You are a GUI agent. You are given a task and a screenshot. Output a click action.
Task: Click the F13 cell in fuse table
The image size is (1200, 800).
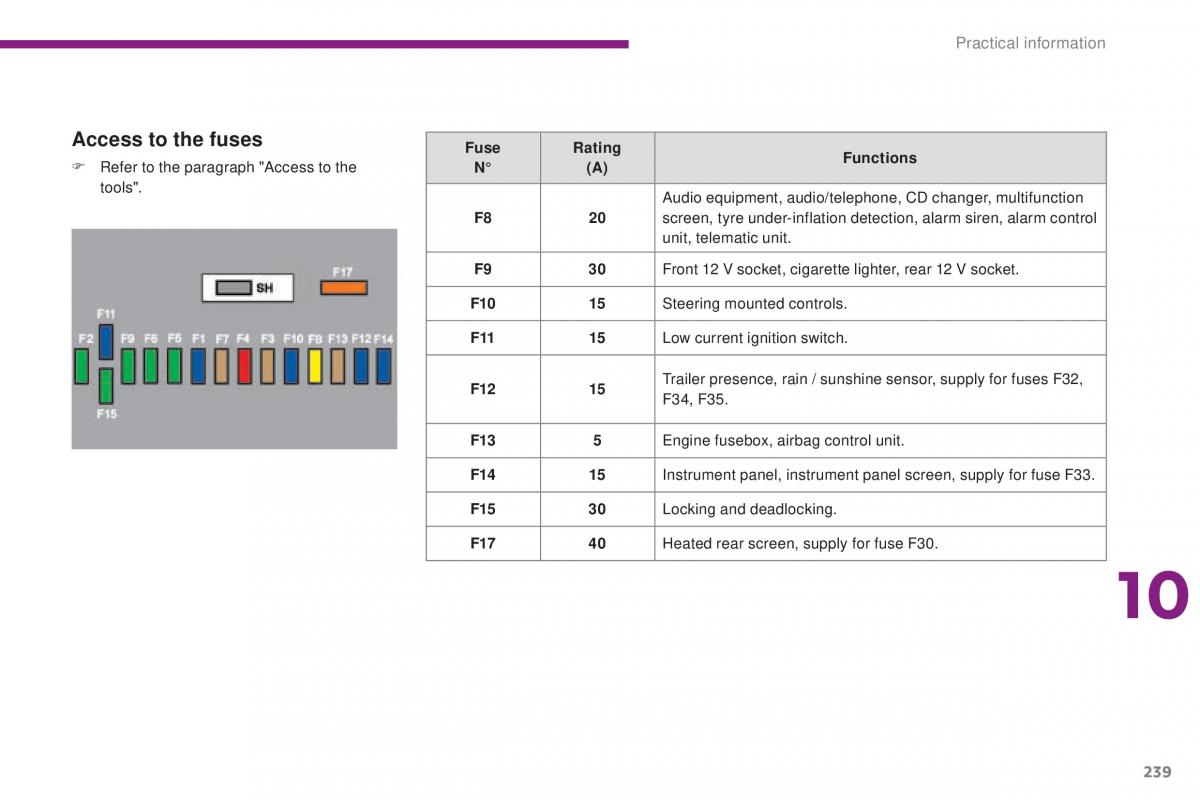pos(483,440)
